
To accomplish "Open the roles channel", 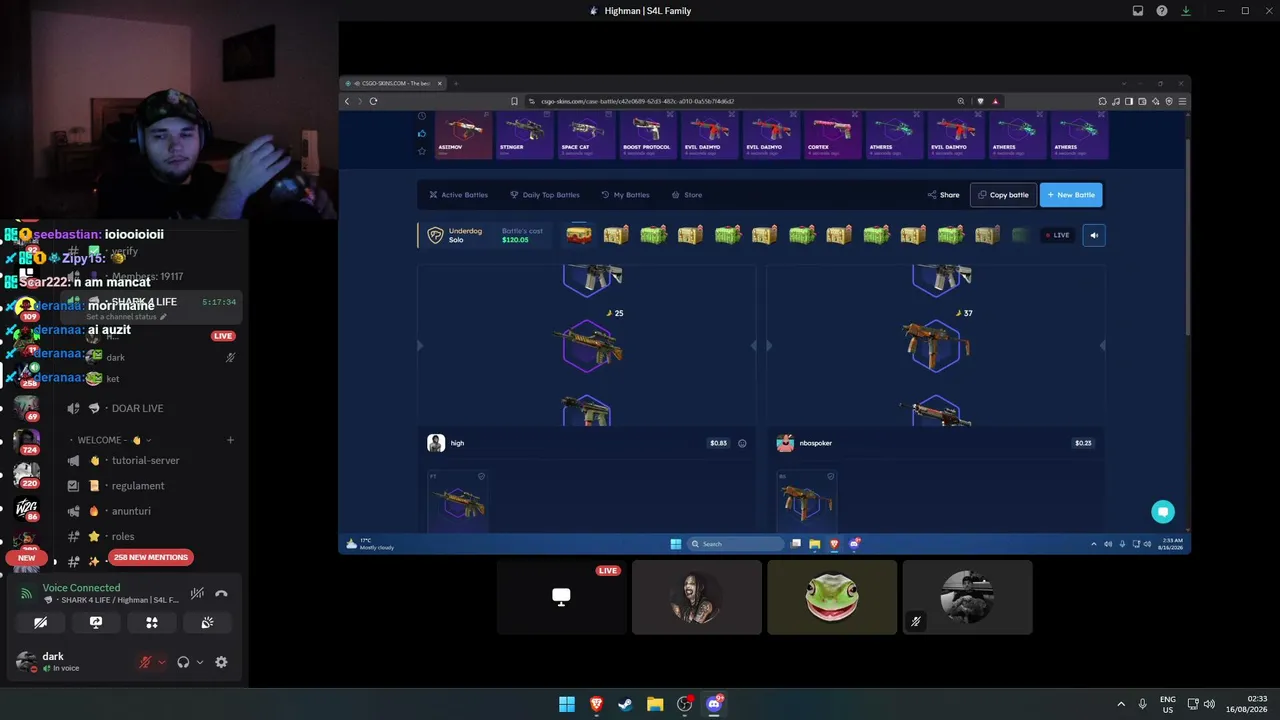I will 123,536.
